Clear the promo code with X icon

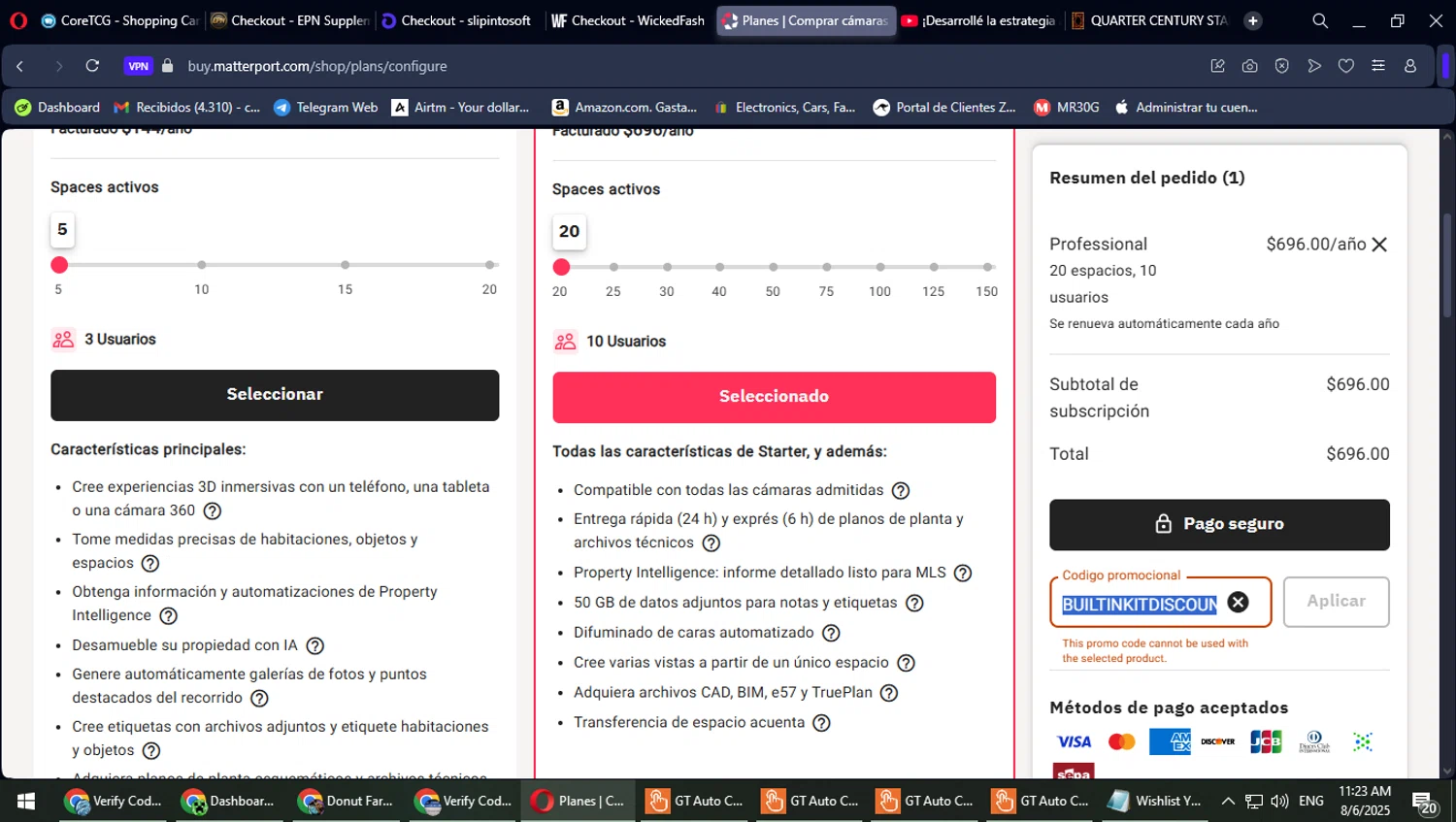[1238, 603]
